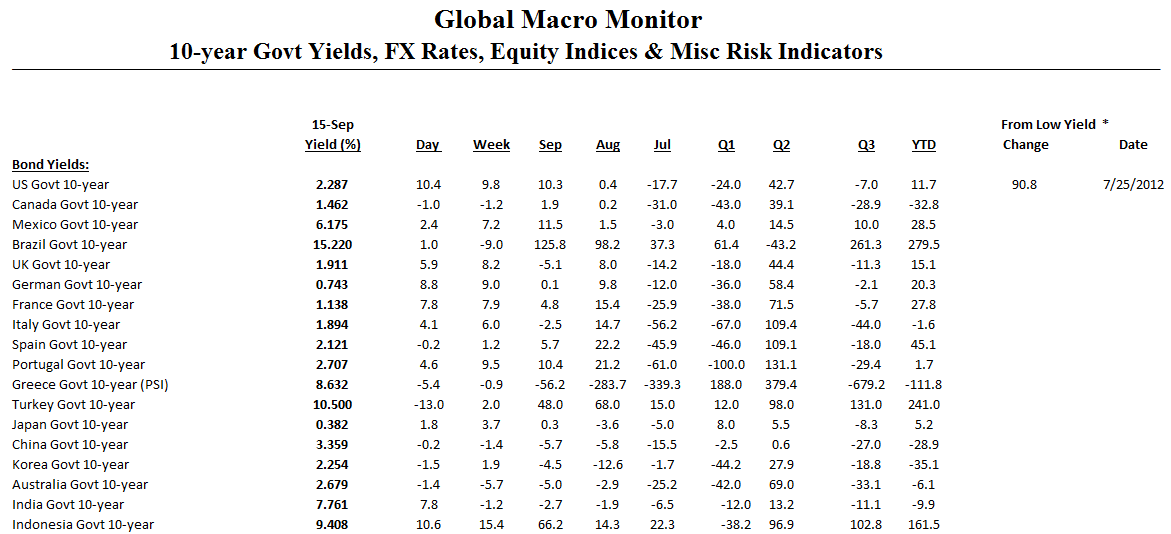The image size is (1171, 534).
Task: Click the Global Macro Monitor title
Action: pos(568,19)
